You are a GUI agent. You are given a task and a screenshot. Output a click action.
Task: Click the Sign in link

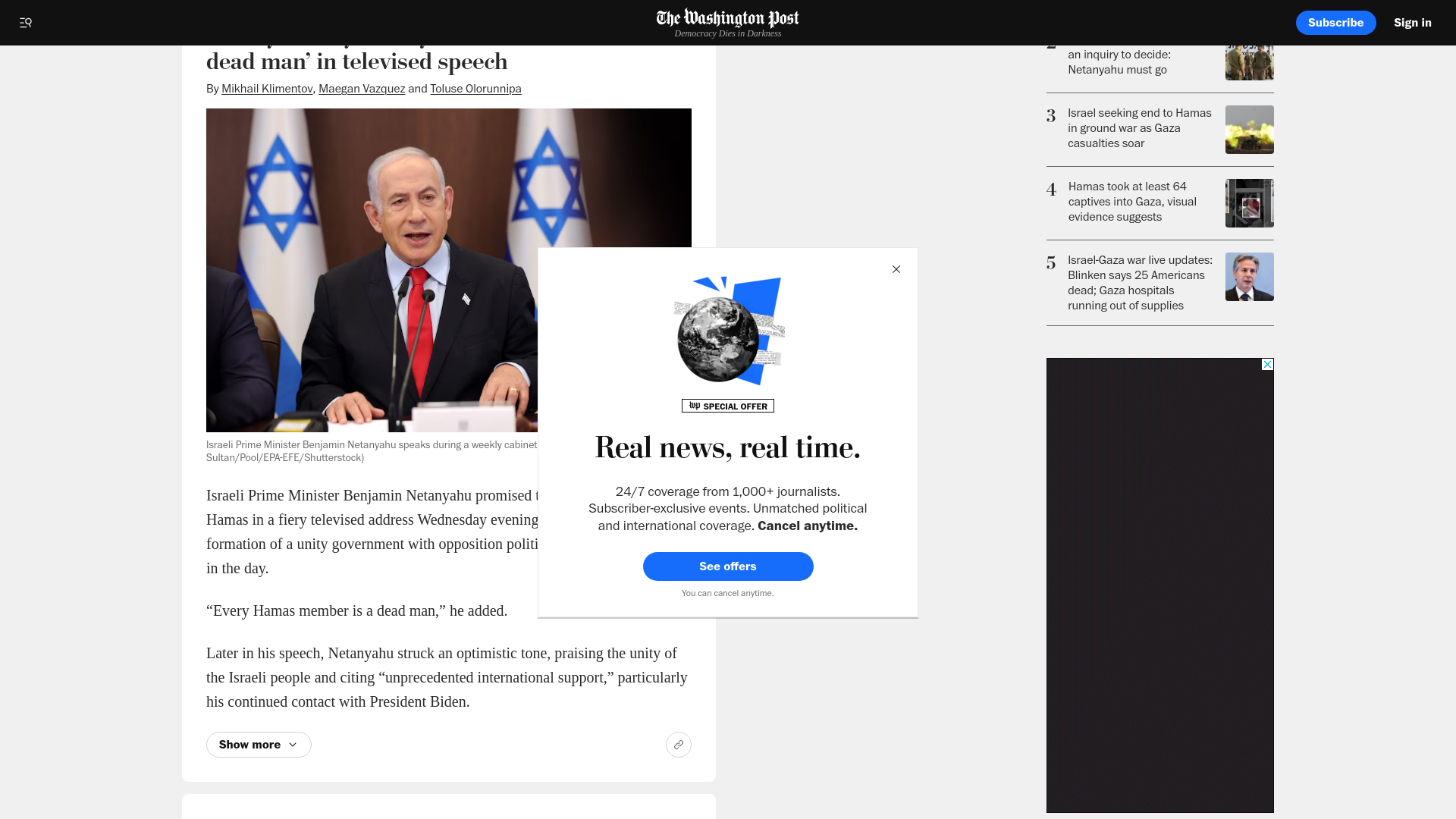pyautogui.click(x=1412, y=22)
